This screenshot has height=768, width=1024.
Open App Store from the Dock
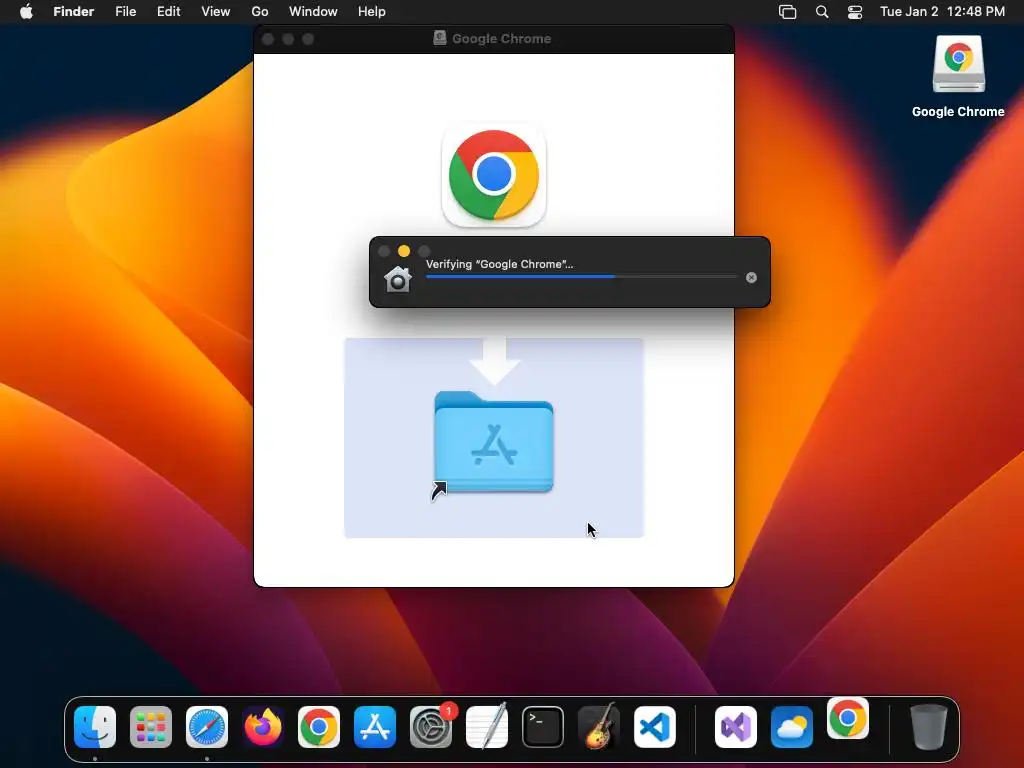point(375,727)
